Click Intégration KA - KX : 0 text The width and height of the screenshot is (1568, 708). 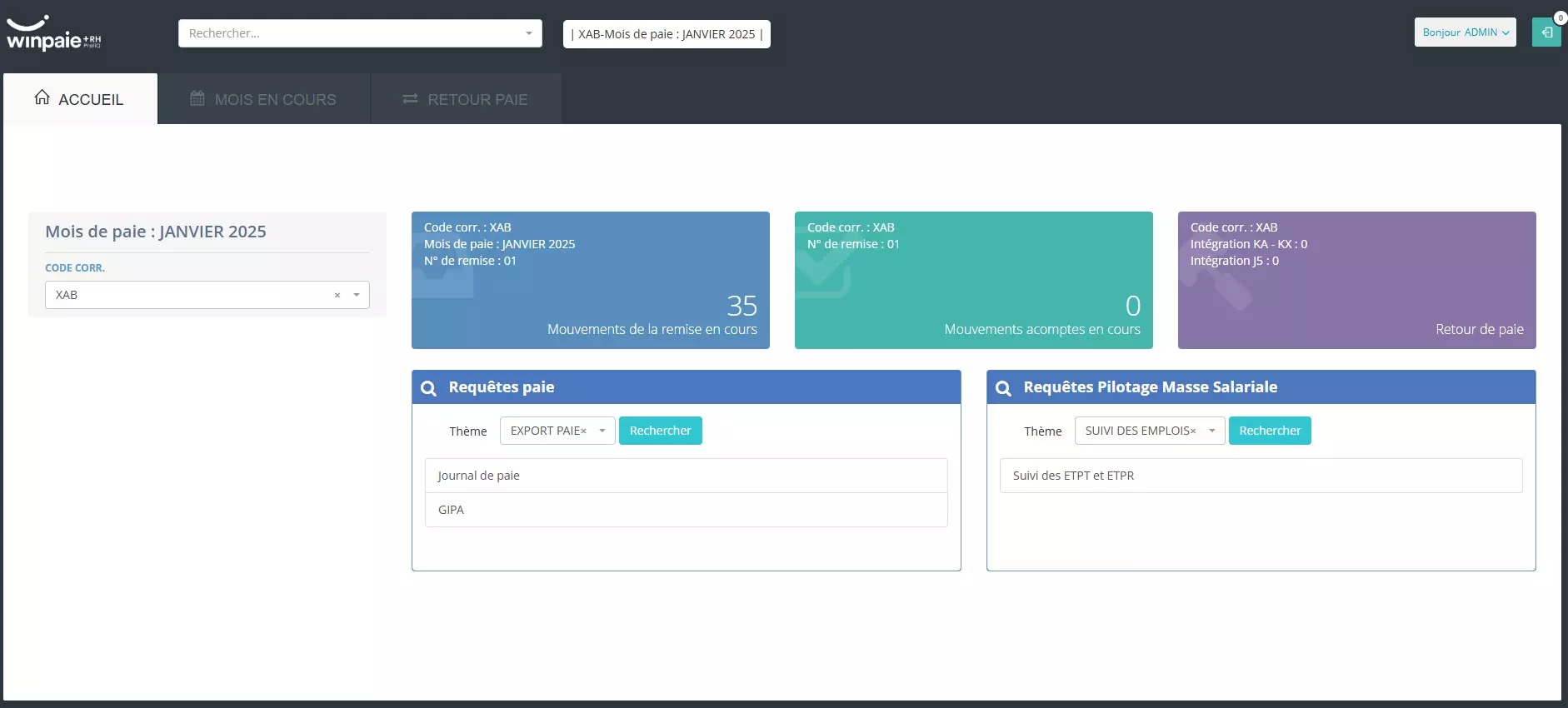coord(1249,244)
